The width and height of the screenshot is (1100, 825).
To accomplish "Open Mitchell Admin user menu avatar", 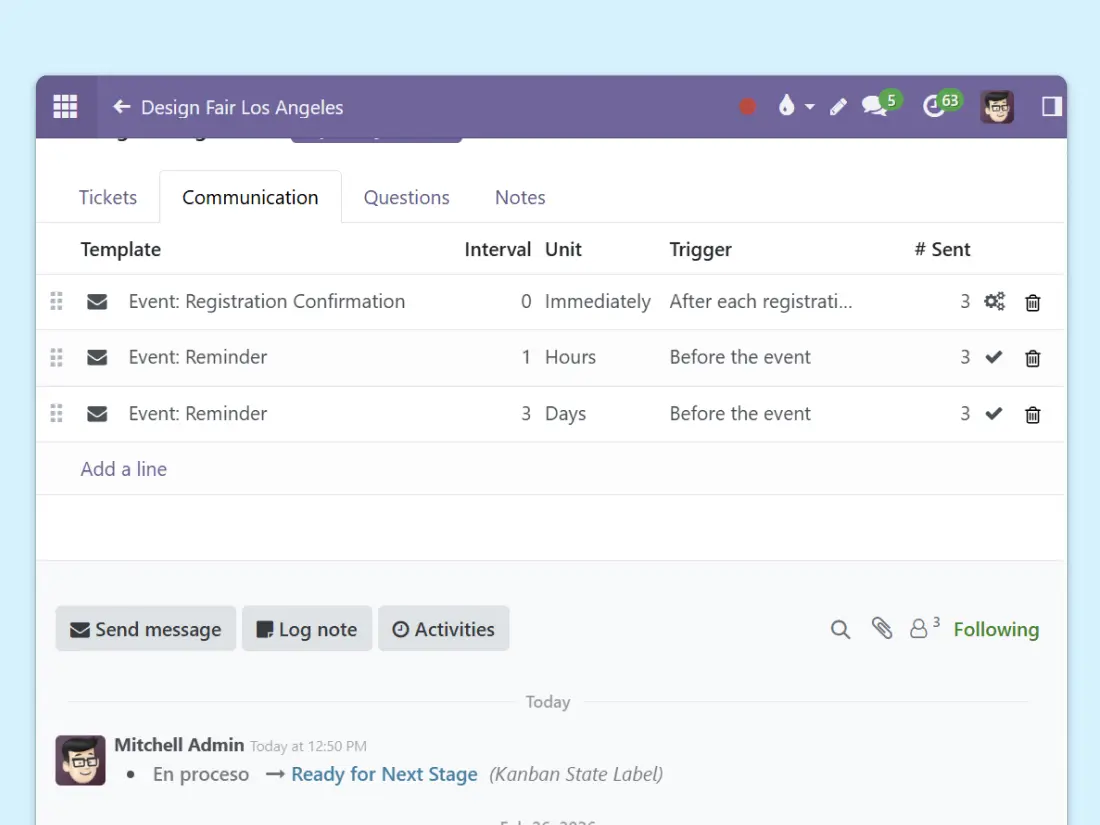I will tap(996, 107).
